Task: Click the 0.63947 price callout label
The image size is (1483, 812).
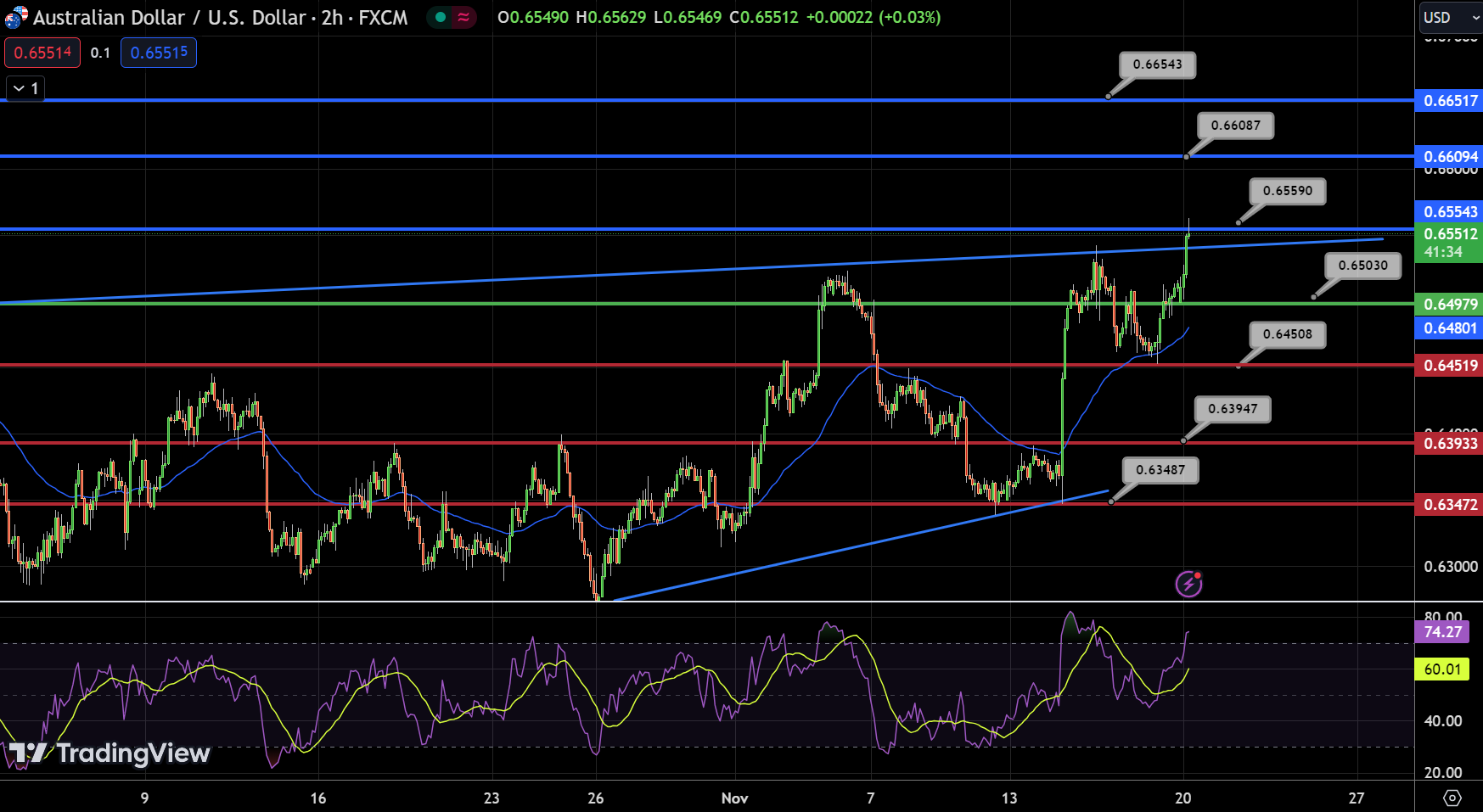Action: [x=1233, y=409]
